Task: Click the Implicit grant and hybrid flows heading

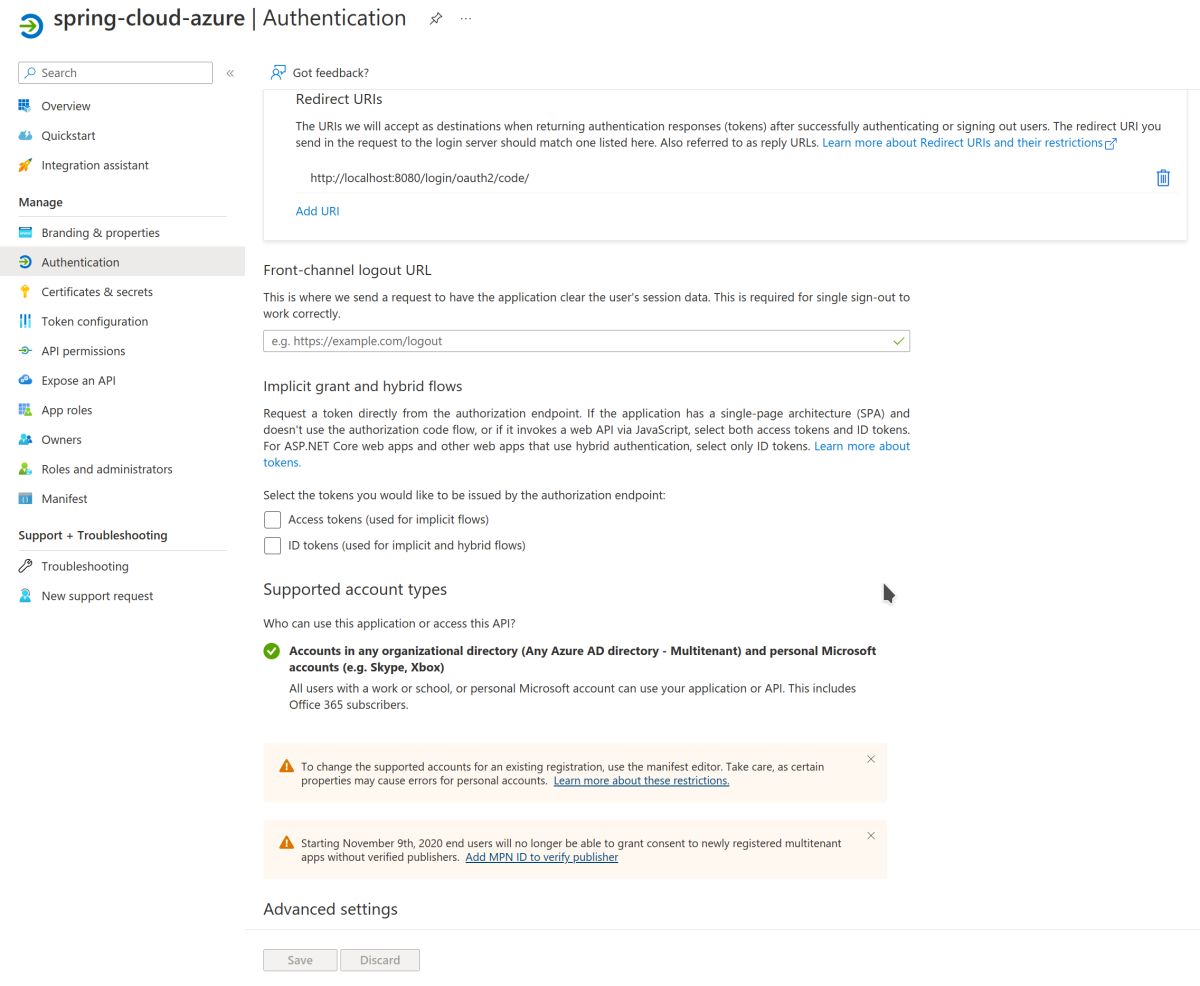Action: click(x=363, y=386)
